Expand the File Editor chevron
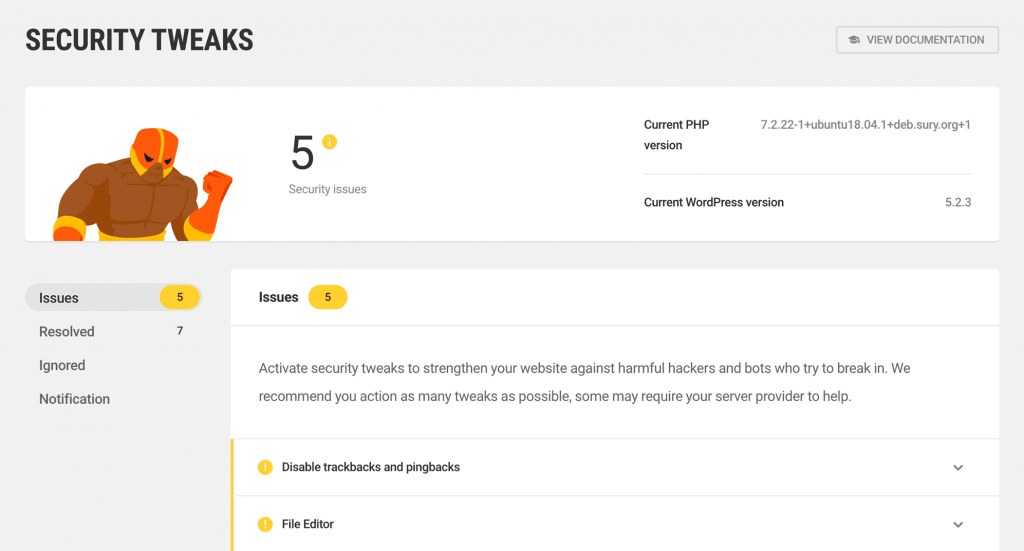 click(958, 524)
